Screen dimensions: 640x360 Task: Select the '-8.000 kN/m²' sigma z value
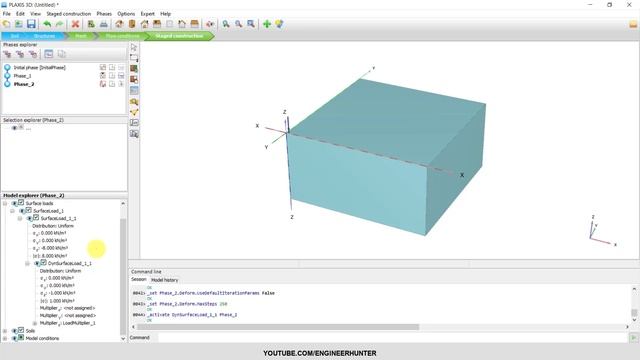tap(54, 248)
